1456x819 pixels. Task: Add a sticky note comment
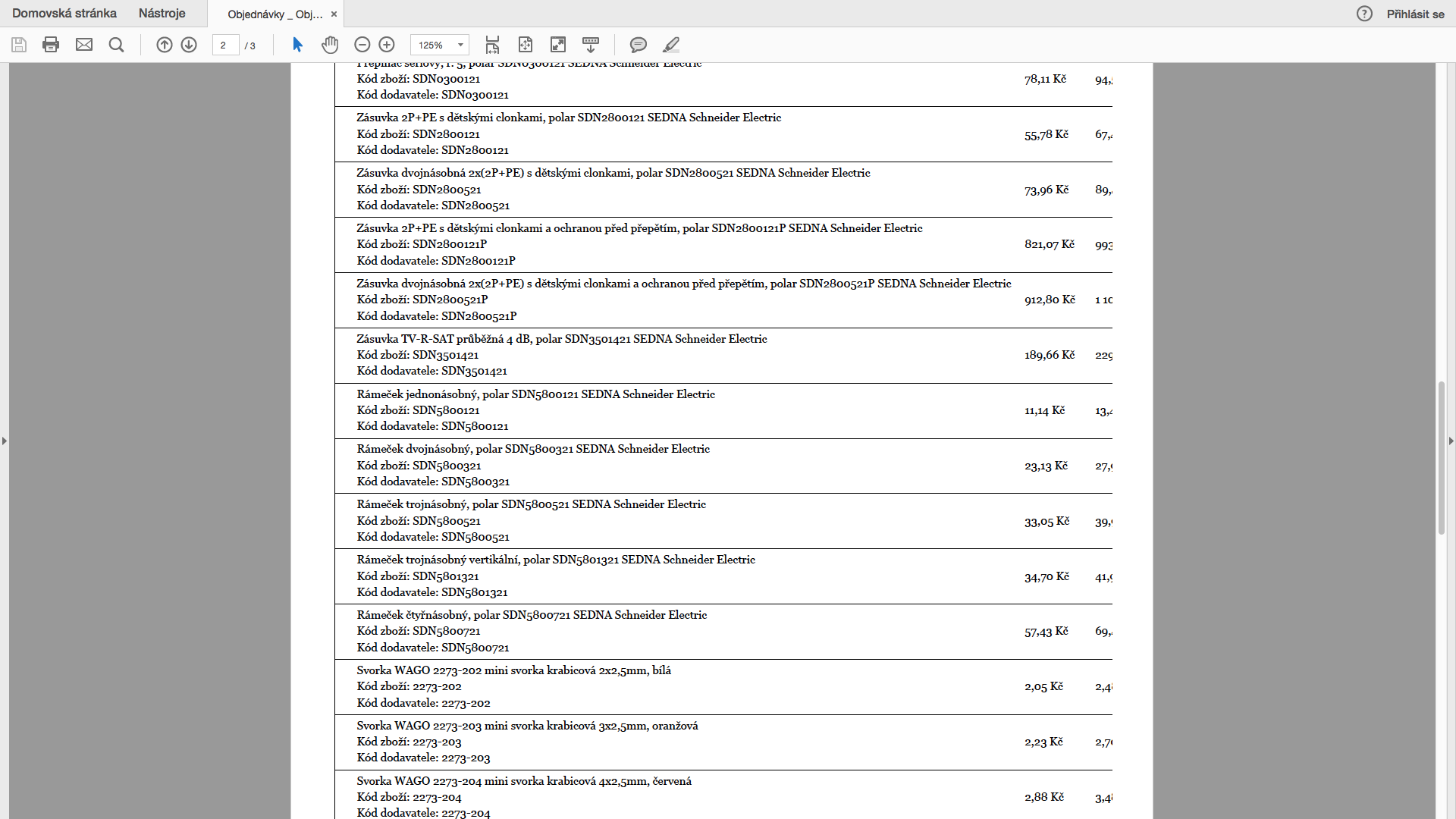639,45
